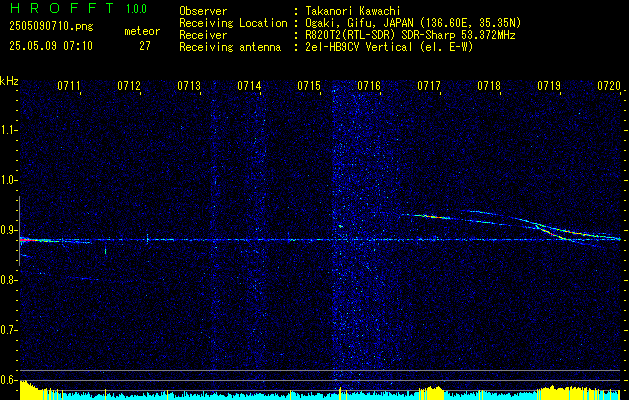Click frequency label 1.1

8,130
